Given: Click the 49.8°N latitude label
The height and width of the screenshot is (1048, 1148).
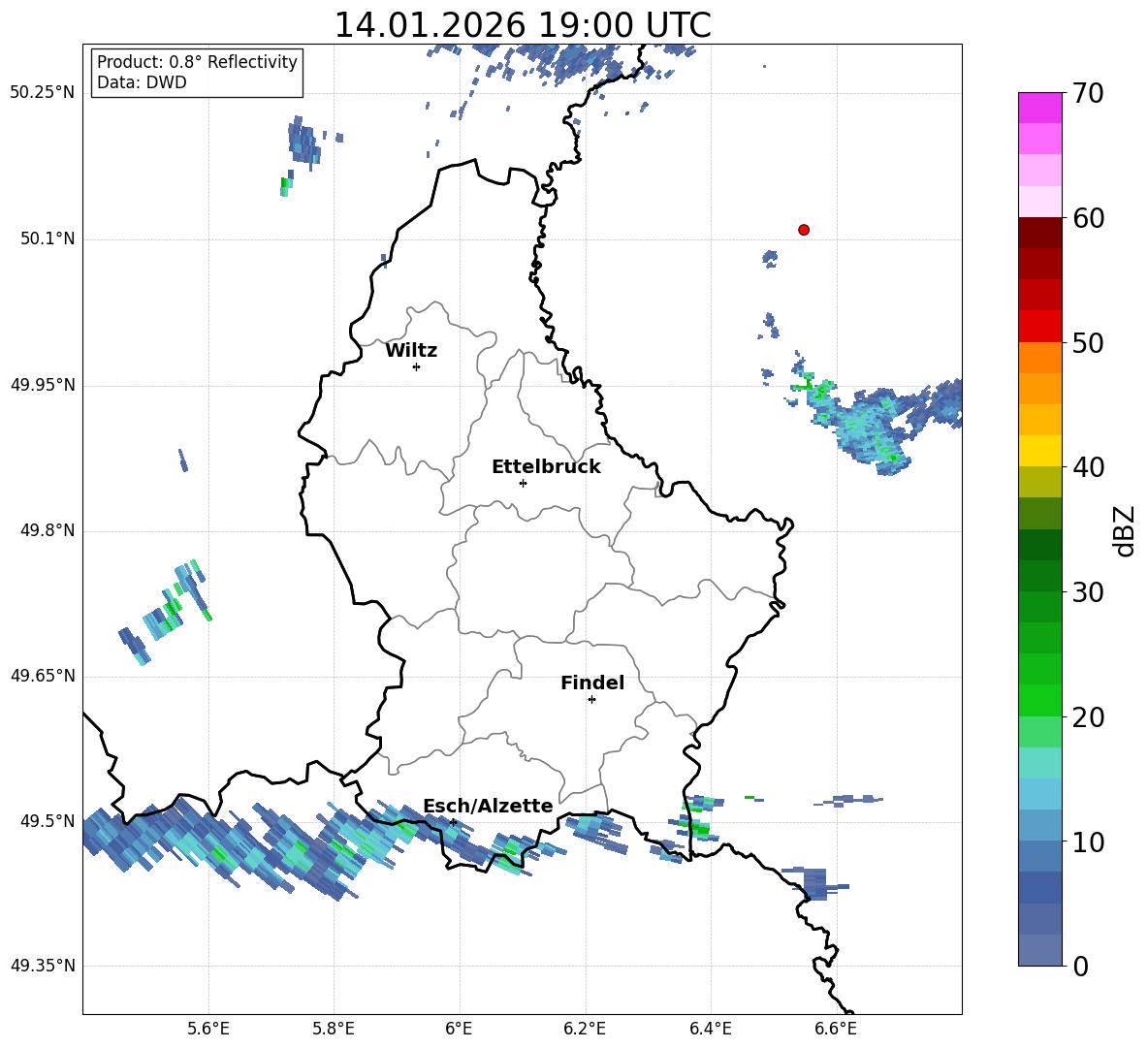Looking at the screenshot, I should tap(48, 530).
